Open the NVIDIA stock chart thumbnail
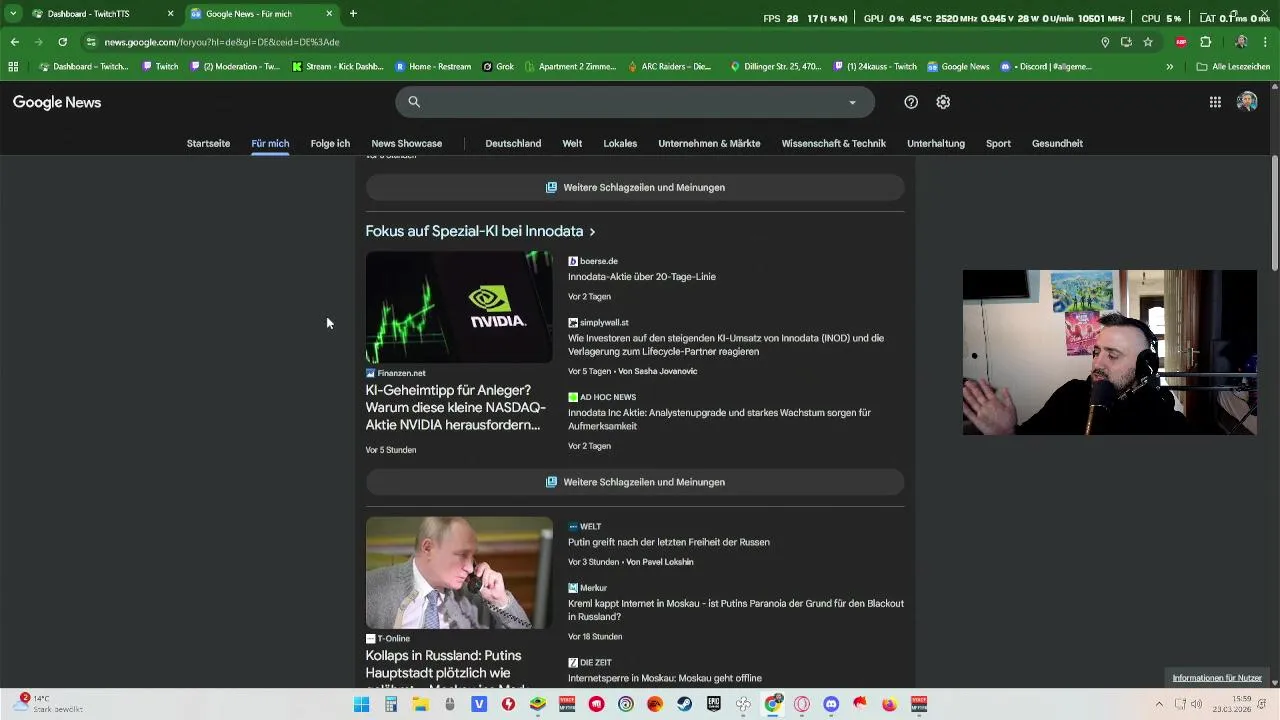This screenshot has width=1280, height=720. [459, 307]
